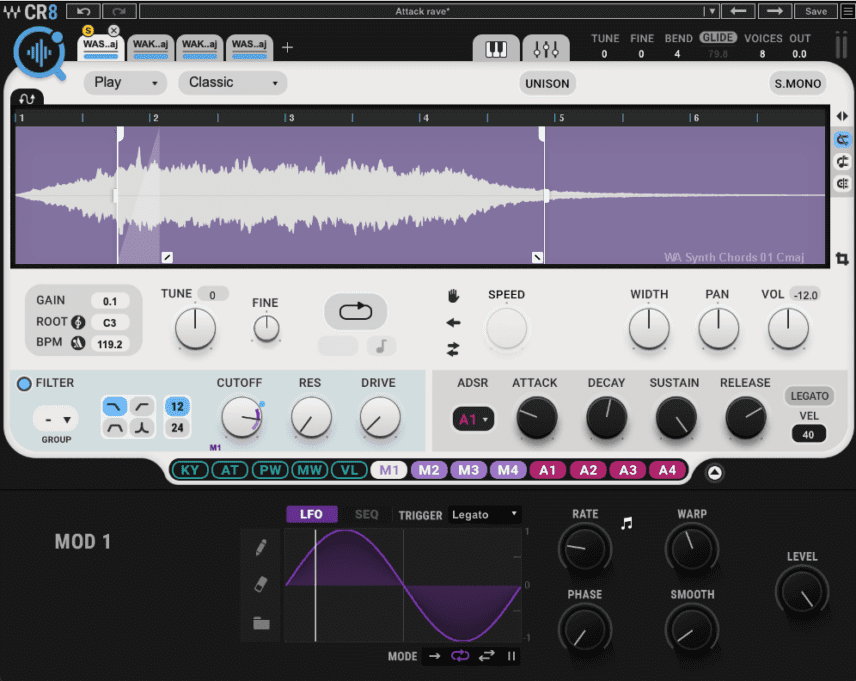Click the BPM value 119.2
856x681 pixels.
pyautogui.click(x=110, y=344)
